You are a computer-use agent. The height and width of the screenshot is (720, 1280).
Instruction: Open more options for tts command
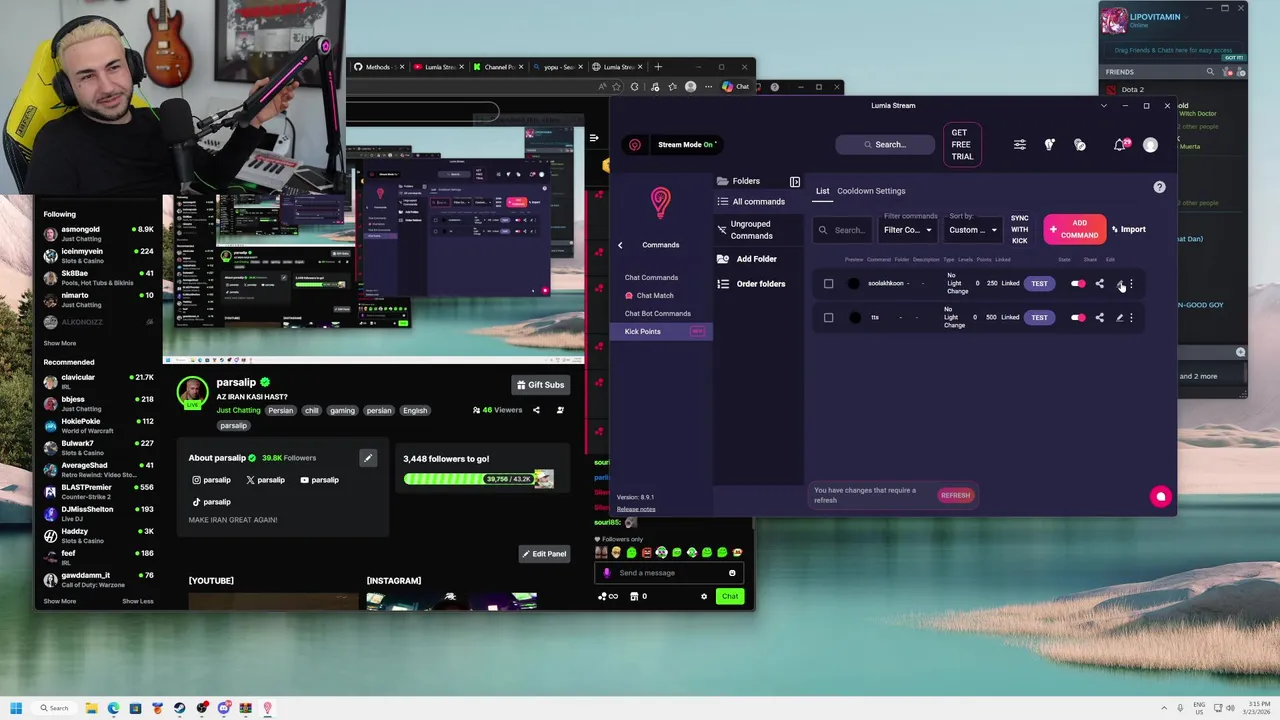coord(1131,318)
